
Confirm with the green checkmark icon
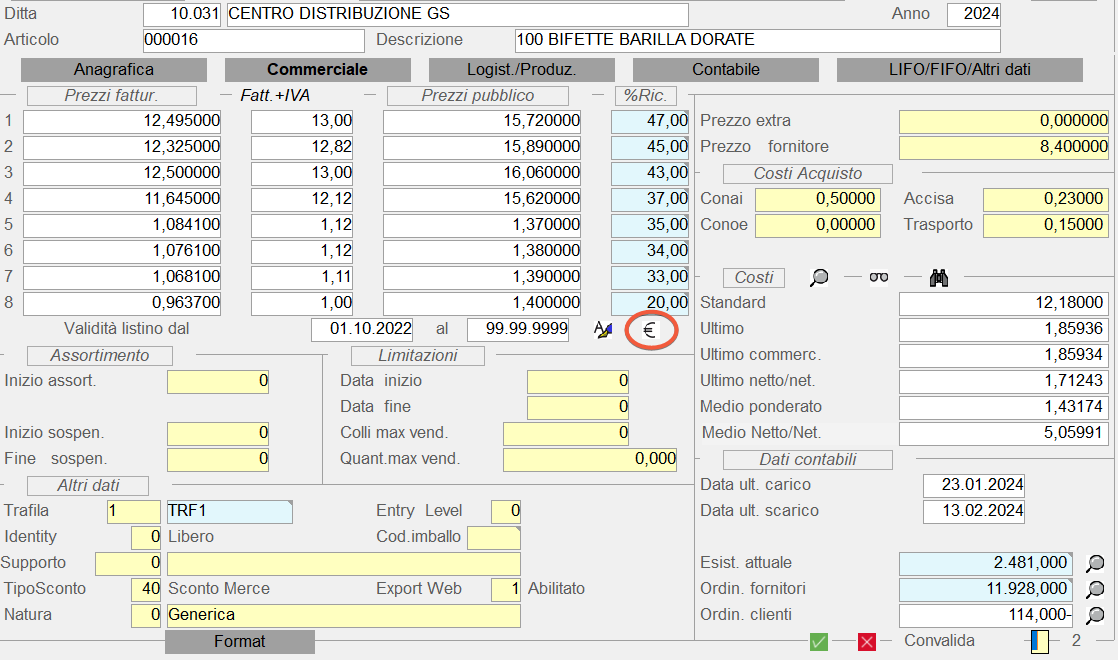(819, 642)
